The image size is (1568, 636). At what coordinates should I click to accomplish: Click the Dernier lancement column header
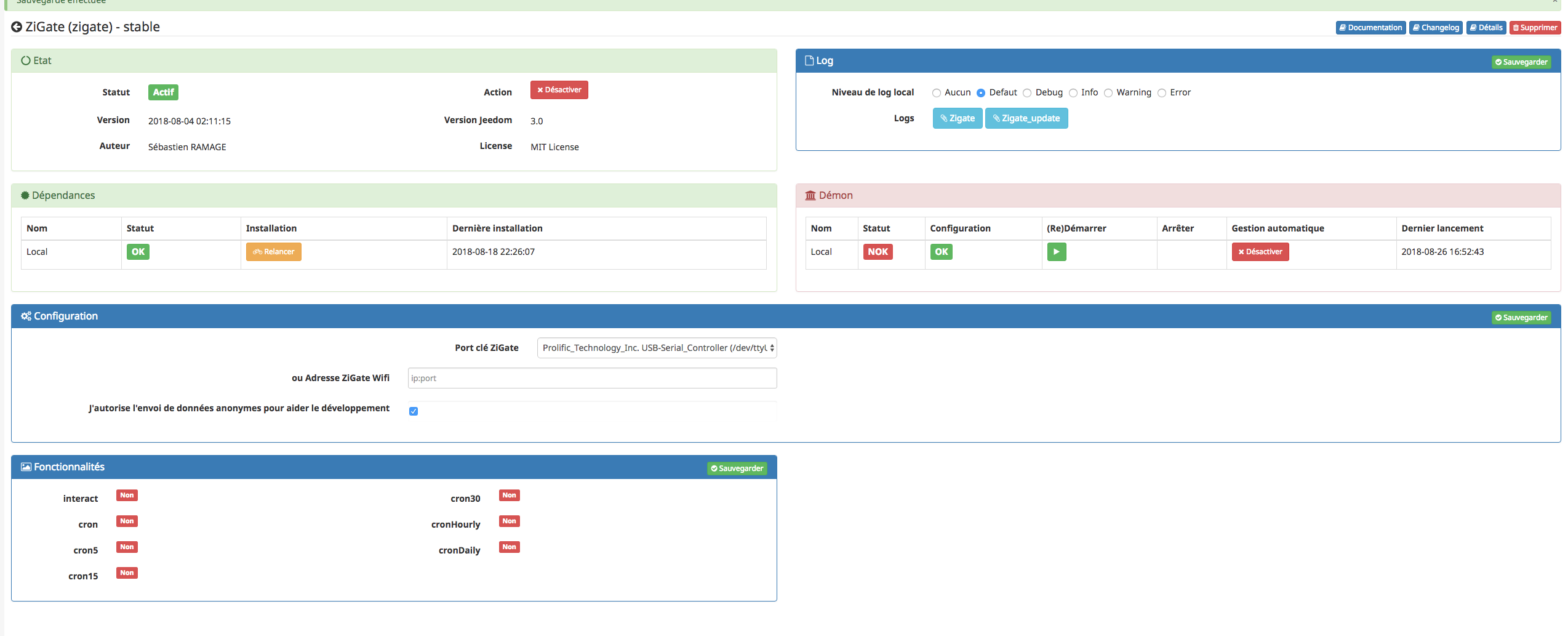(1442, 228)
